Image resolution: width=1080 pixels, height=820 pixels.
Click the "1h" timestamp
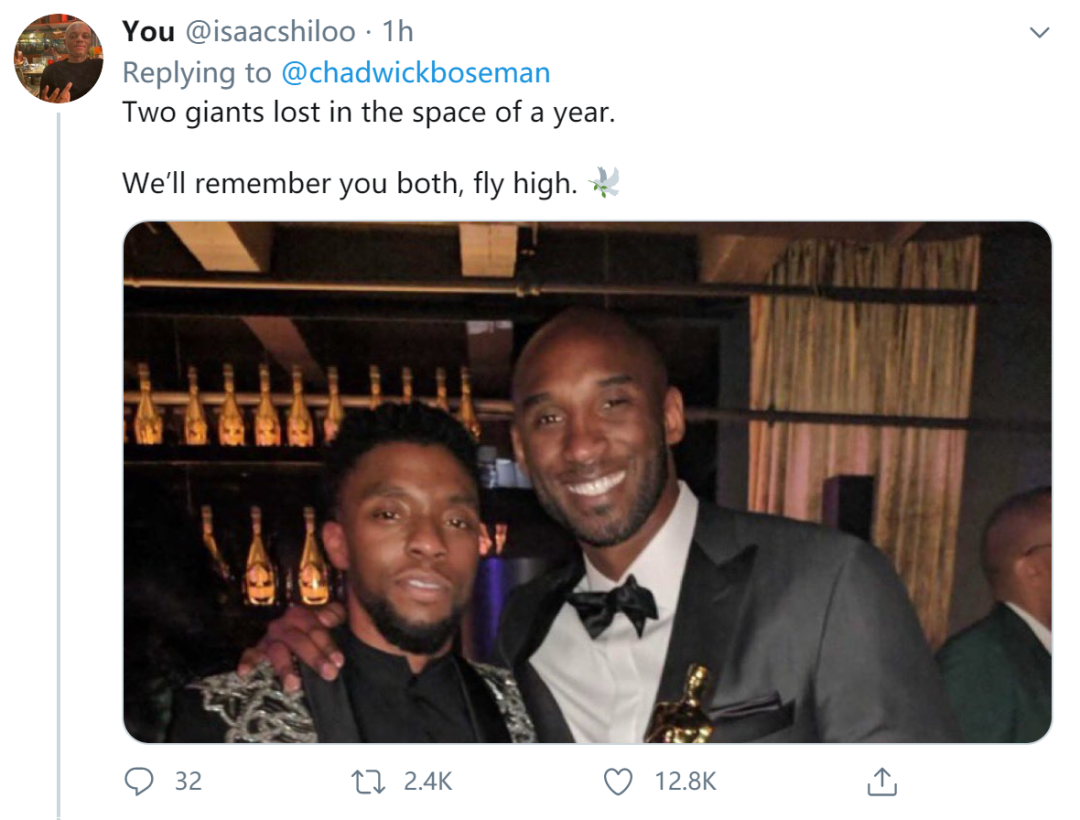tap(397, 32)
